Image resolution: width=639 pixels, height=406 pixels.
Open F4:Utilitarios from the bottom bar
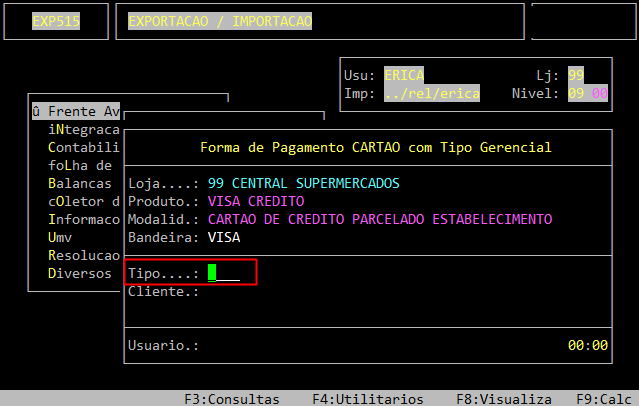click(367, 398)
